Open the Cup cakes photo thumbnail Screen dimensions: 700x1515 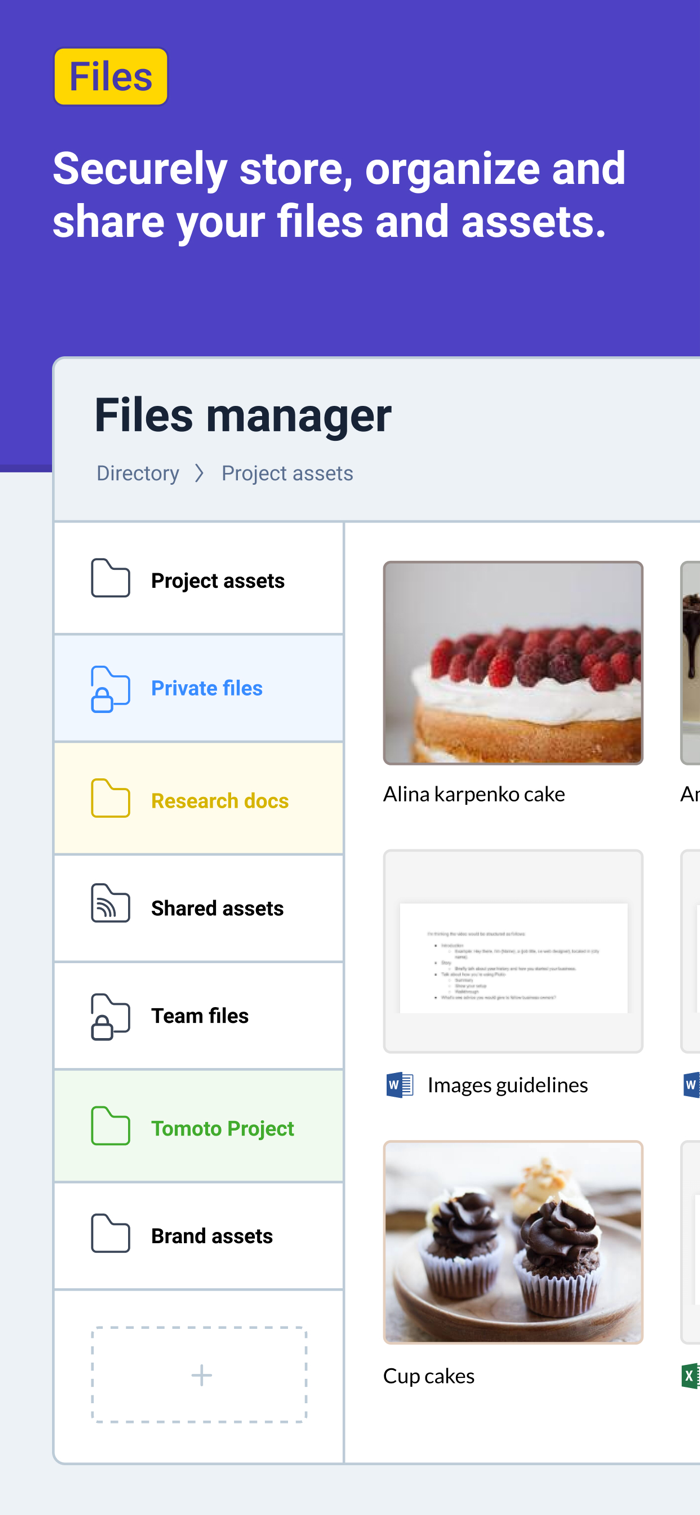(513, 1242)
